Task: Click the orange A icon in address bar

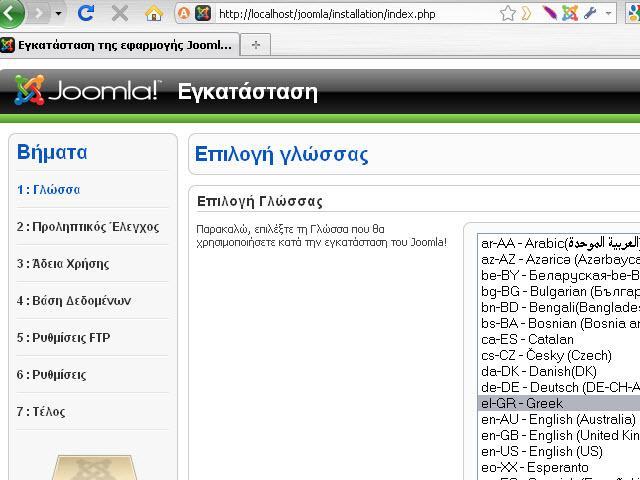Action: 184,14
